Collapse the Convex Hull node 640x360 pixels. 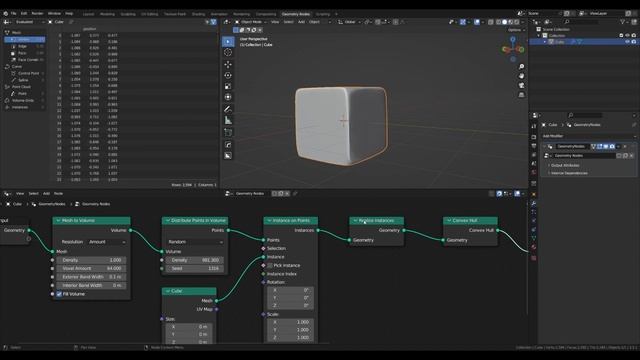tap(449, 220)
